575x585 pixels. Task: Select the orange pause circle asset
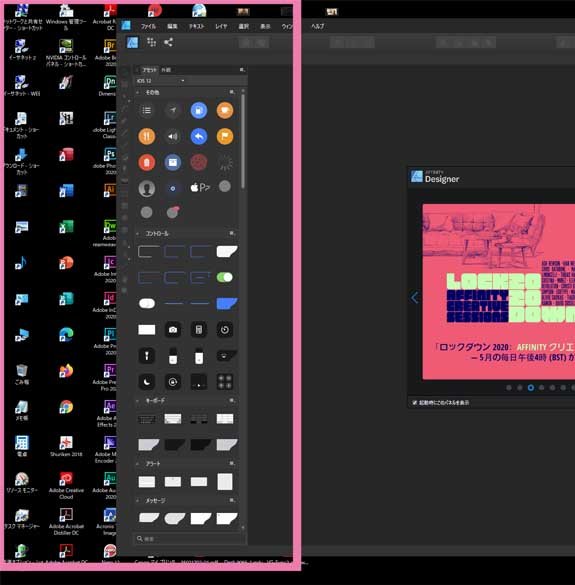(147, 137)
